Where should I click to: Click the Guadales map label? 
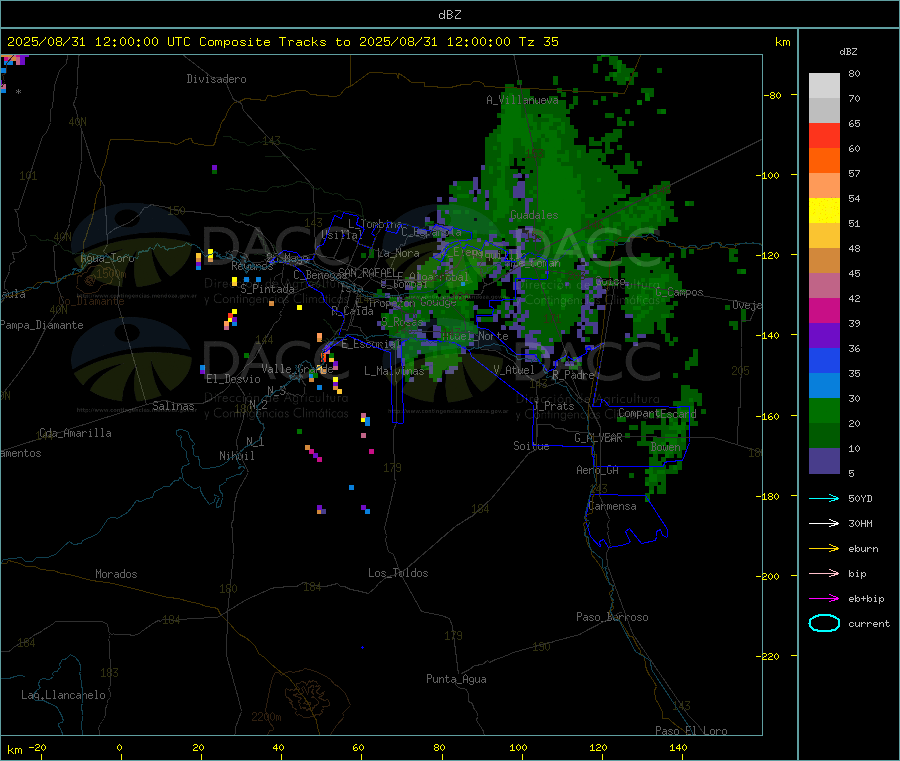coord(534,215)
